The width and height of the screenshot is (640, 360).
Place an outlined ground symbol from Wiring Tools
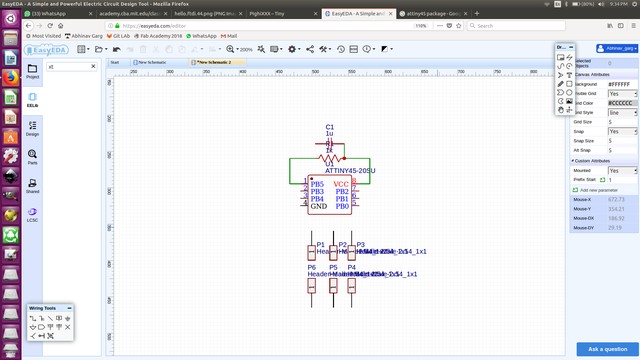tap(33, 327)
